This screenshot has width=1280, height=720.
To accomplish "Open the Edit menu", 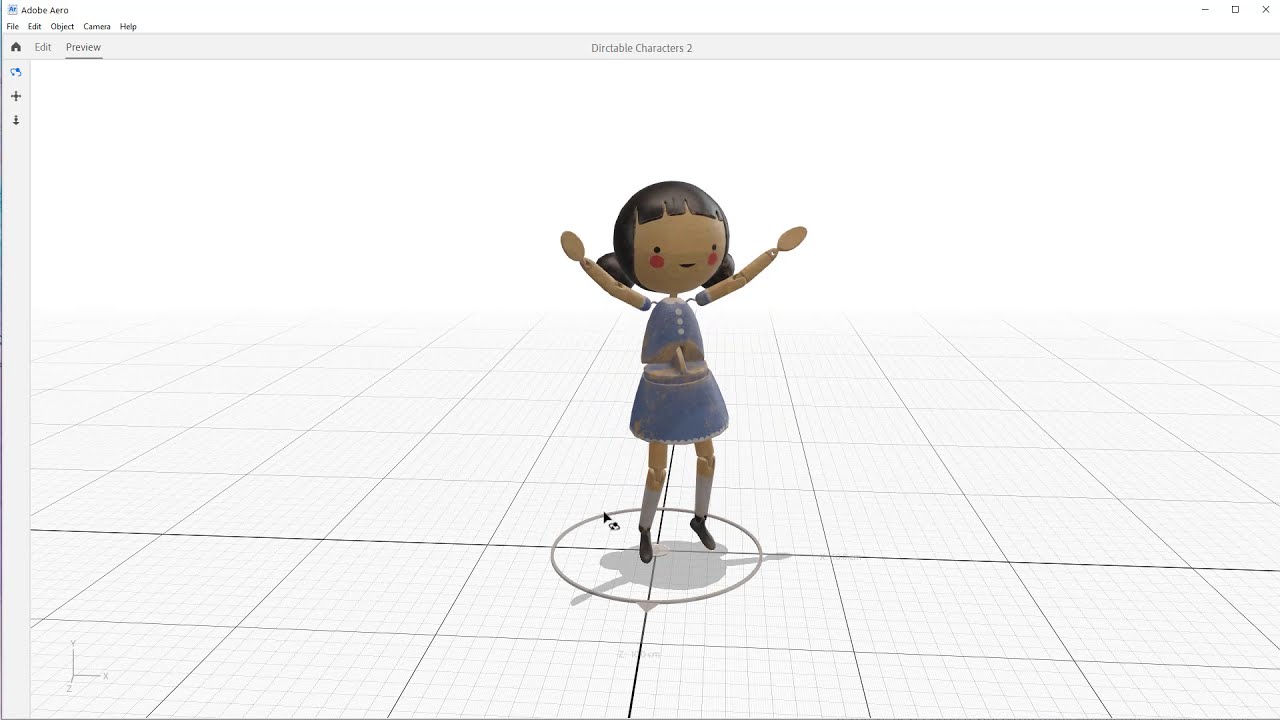I will click(x=35, y=27).
